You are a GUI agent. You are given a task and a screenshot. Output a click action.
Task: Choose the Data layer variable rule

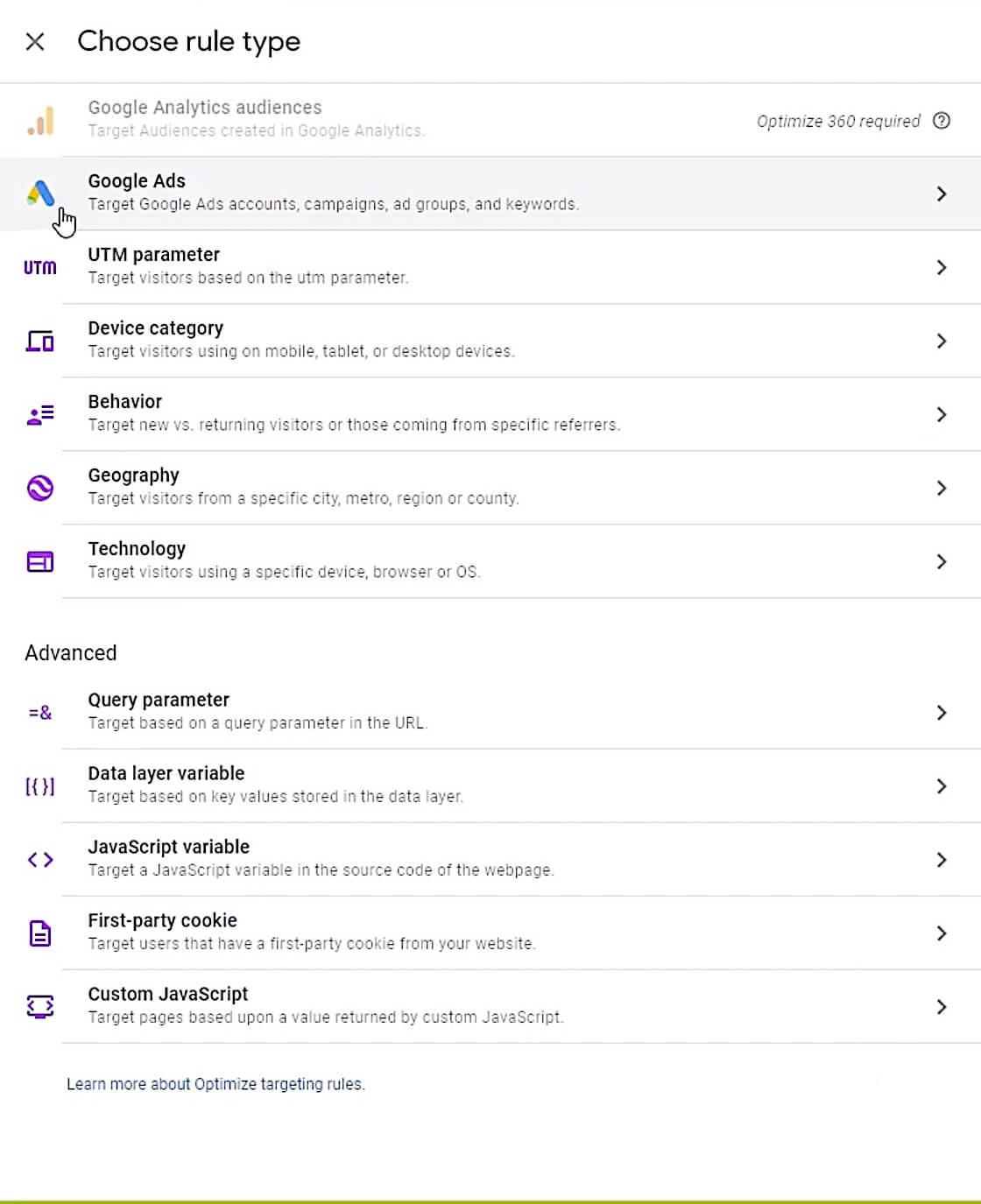[x=490, y=786]
